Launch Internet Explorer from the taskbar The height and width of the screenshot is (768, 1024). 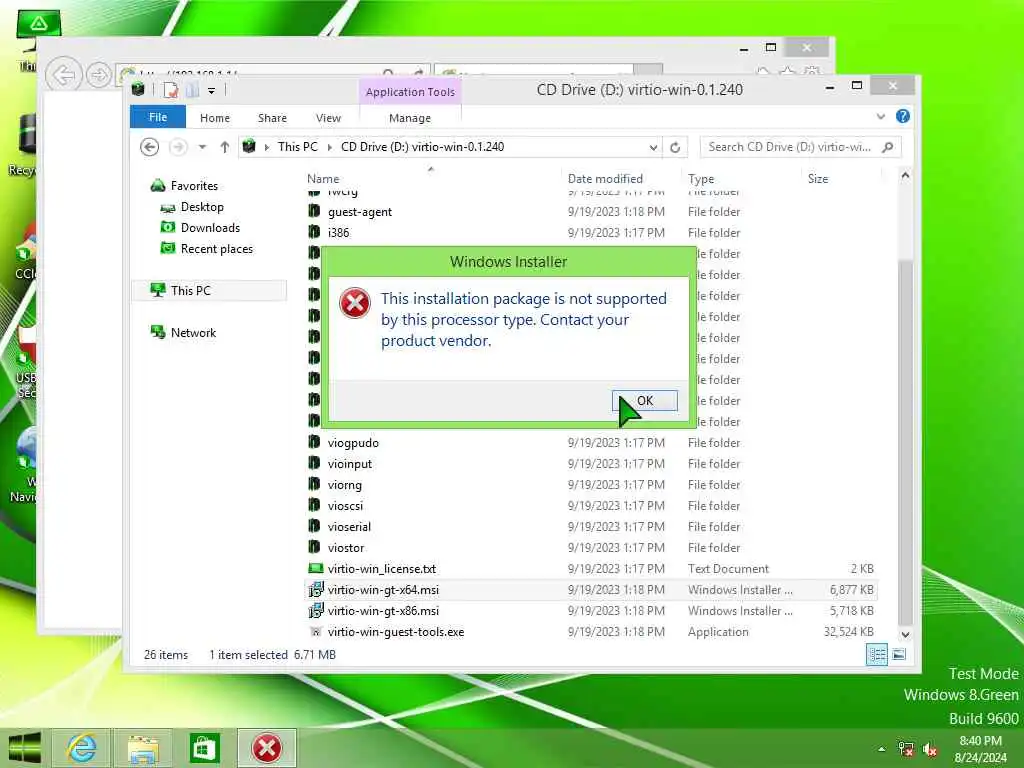click(x=82, y=748)
